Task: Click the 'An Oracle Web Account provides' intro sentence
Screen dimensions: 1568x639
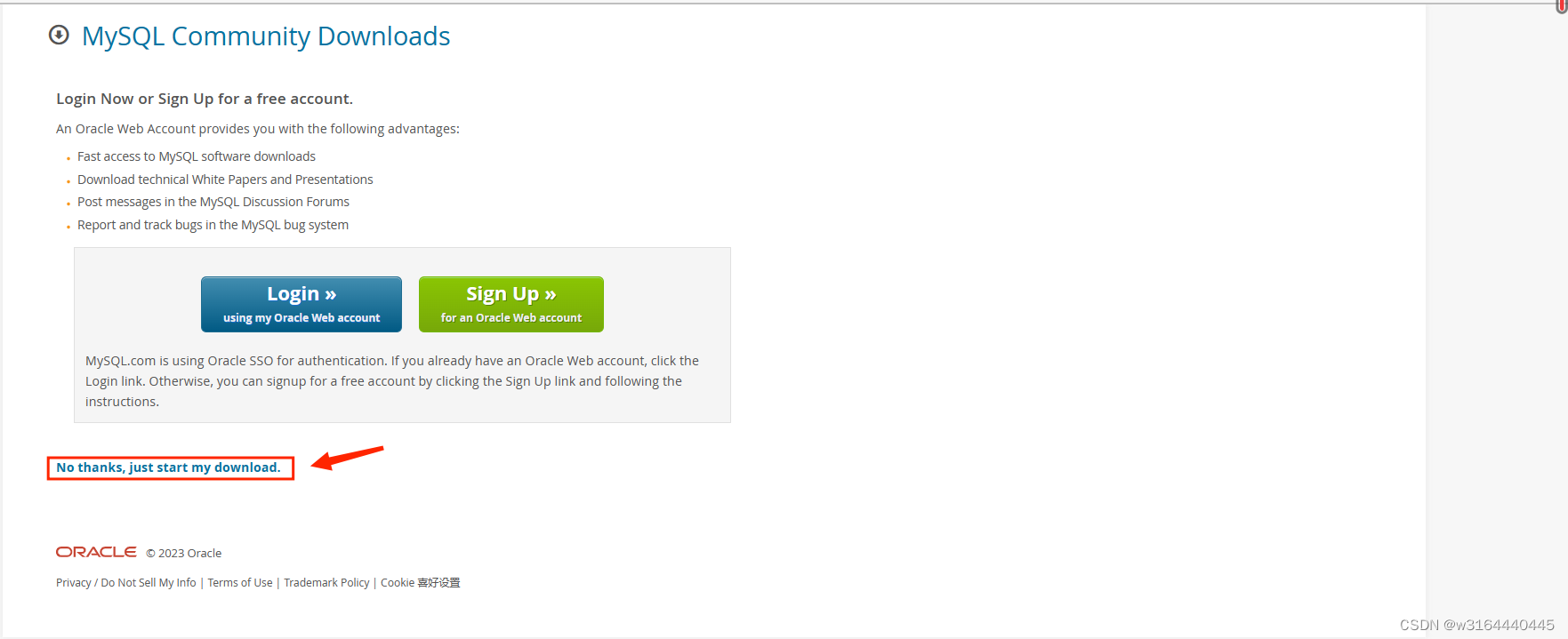Action: (258, 129)
